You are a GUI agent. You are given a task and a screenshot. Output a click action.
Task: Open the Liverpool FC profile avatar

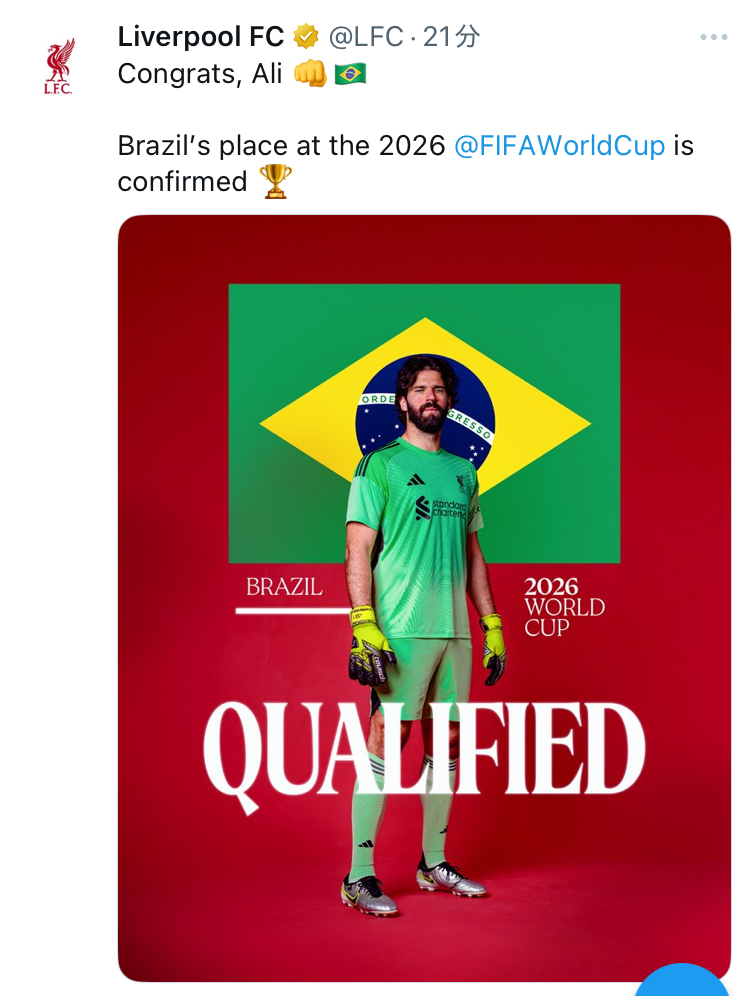[58, 65]
